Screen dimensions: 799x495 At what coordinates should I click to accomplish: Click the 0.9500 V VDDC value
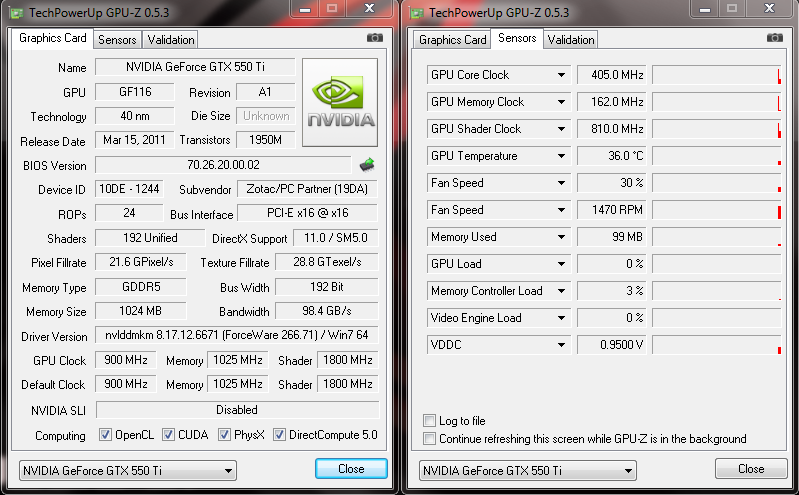coord(611,345)
